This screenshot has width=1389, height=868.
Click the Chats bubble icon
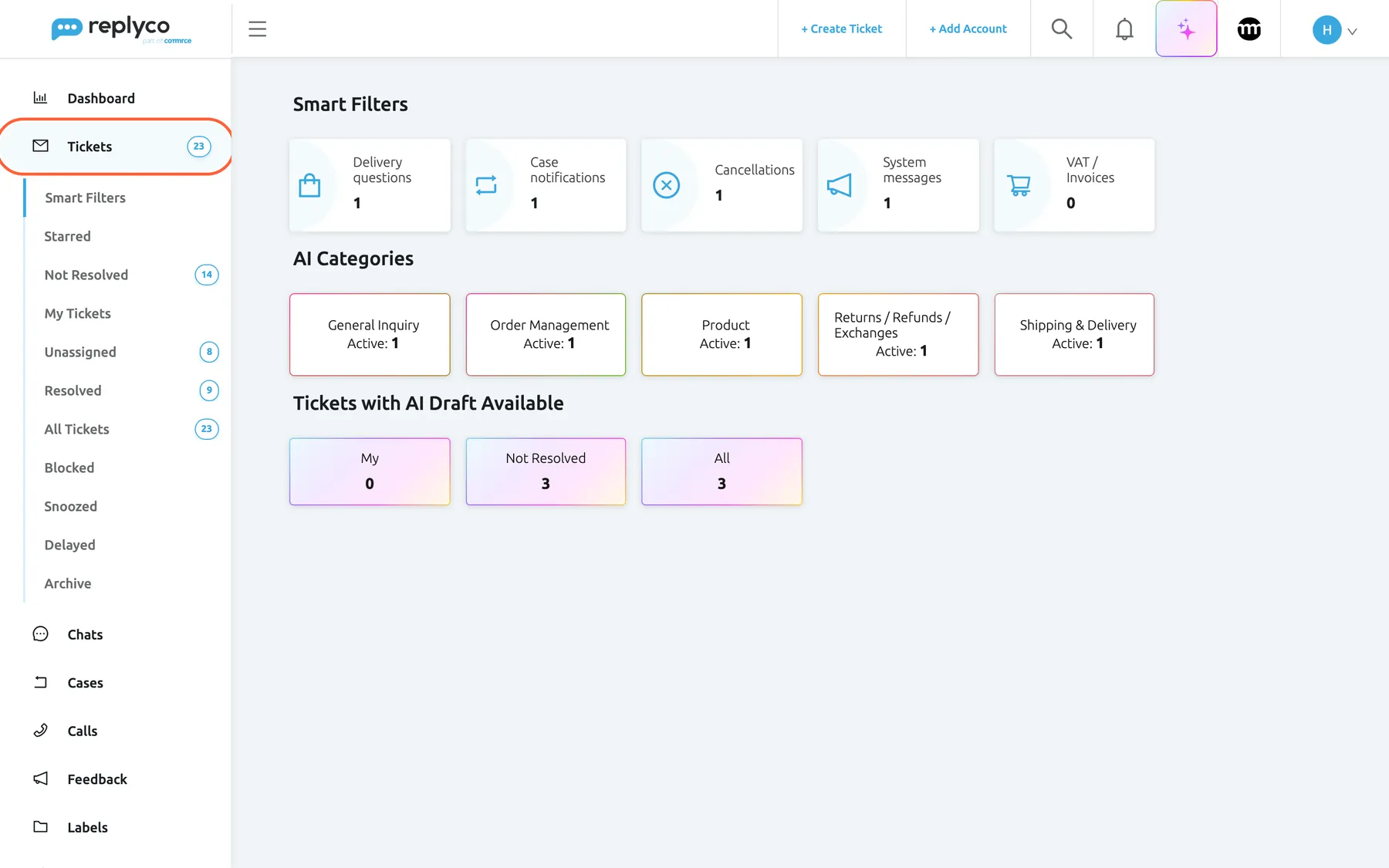(40, 634)
